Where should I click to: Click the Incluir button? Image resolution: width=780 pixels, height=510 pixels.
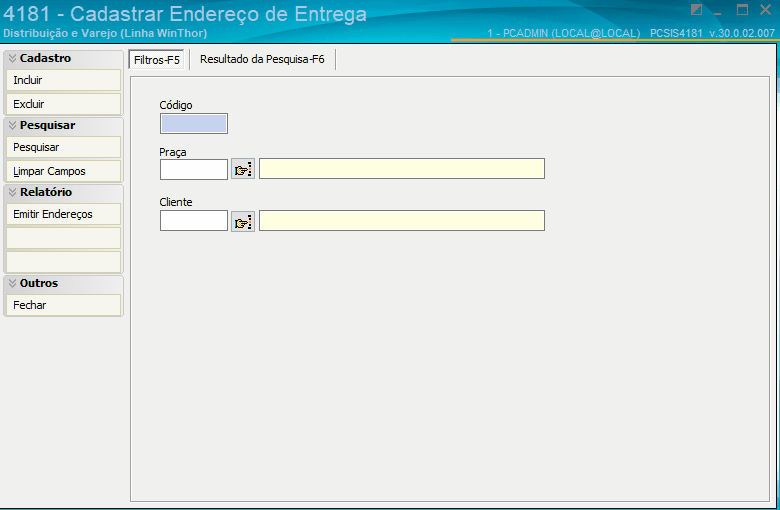point(64,80)
